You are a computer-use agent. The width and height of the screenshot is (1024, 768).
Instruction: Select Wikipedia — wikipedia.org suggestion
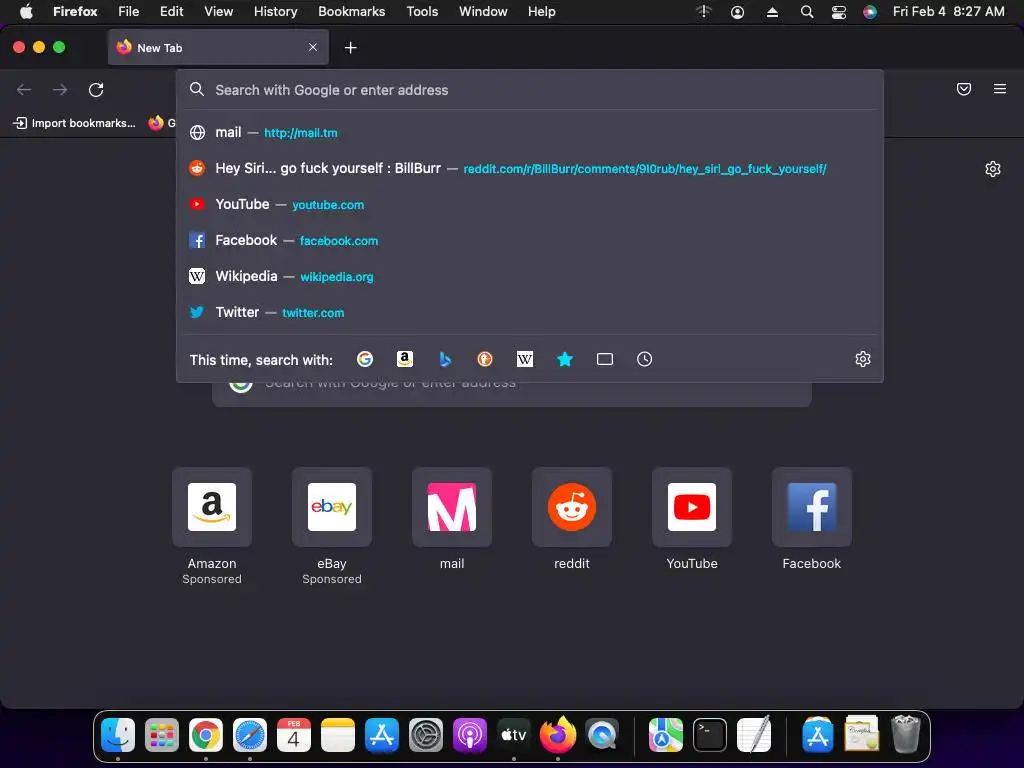tap(530, 276)
